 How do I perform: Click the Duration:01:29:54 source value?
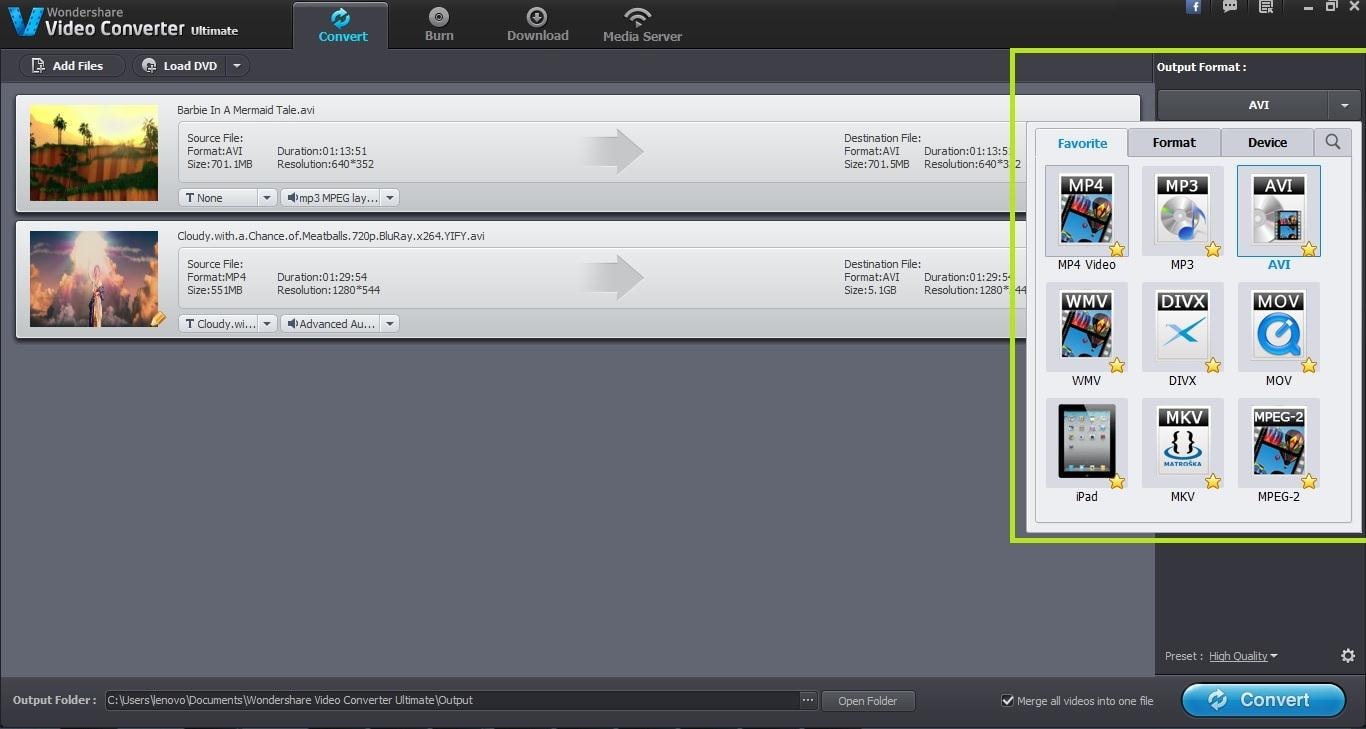322,277
